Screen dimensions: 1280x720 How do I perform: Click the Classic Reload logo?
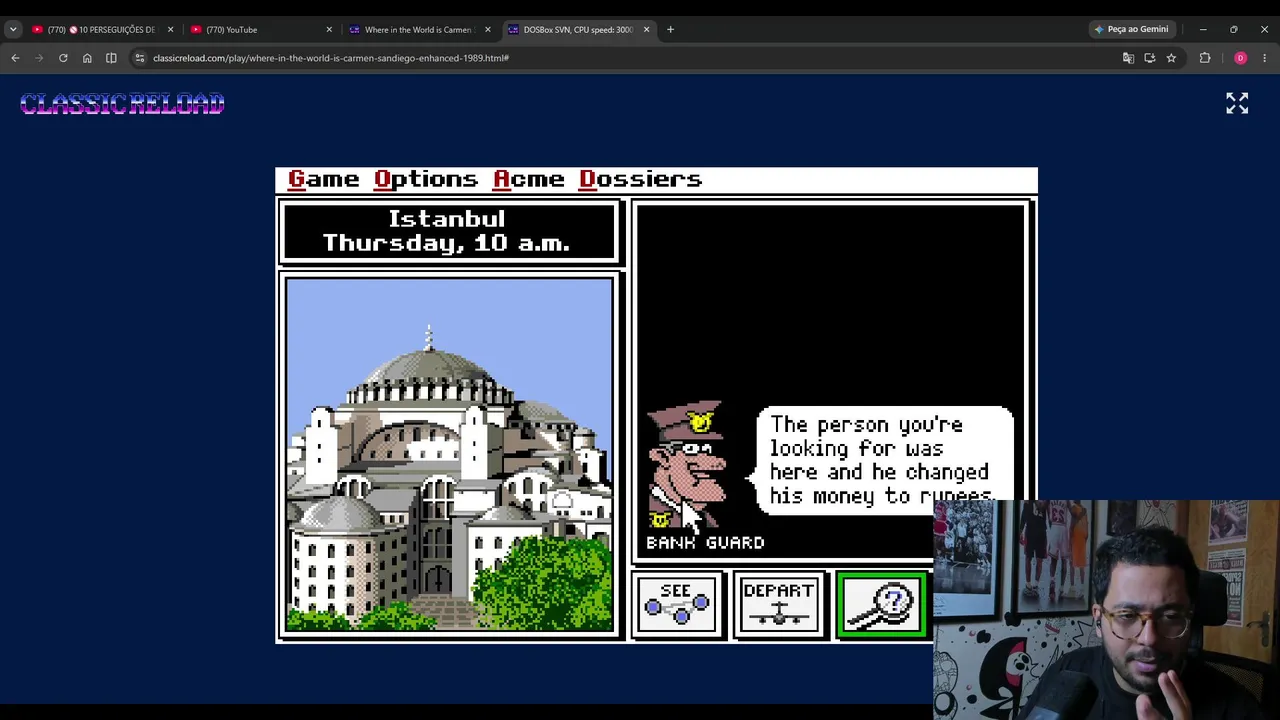coord(122,103)
